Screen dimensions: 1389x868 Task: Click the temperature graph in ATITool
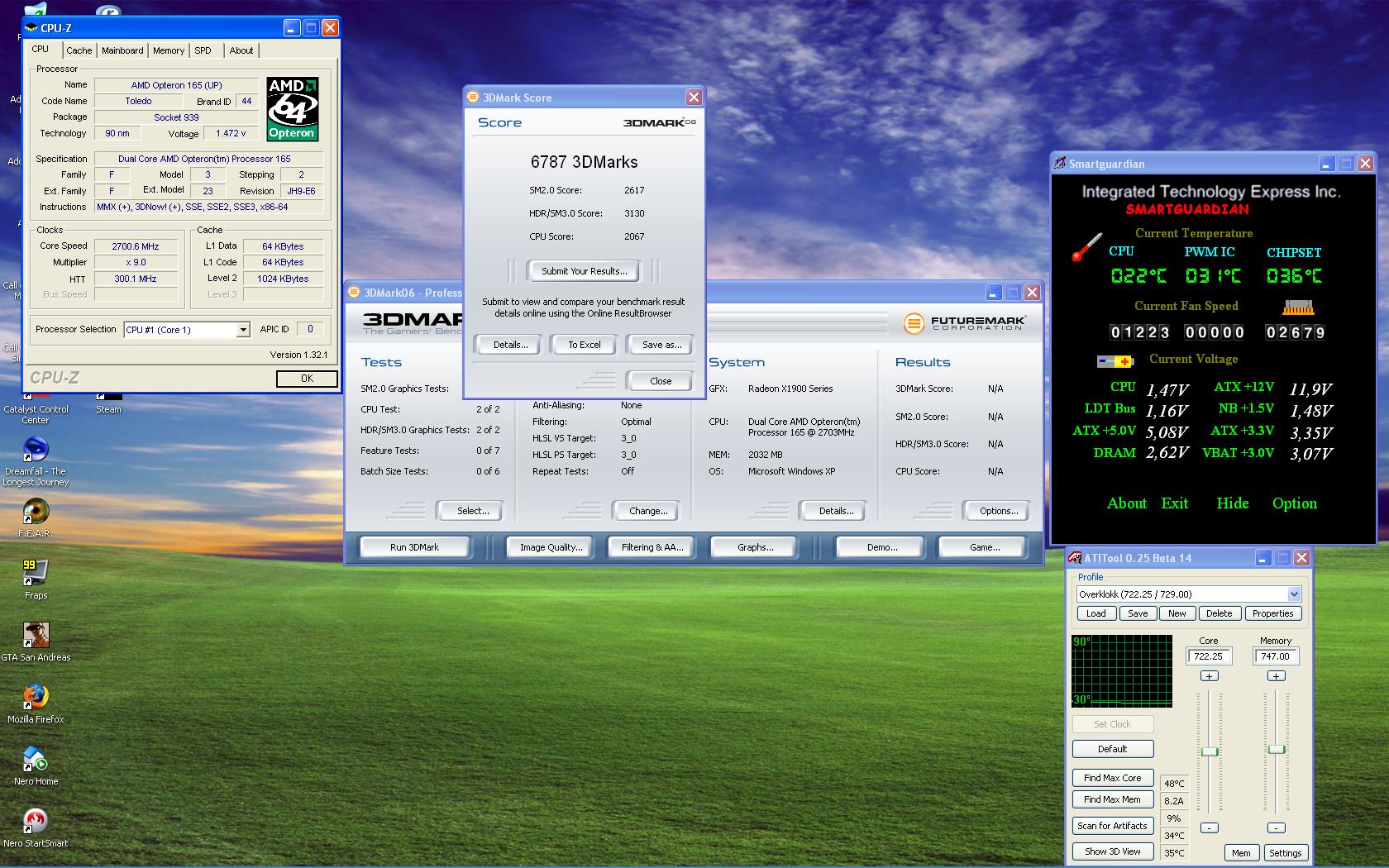tap(1122, 671)
